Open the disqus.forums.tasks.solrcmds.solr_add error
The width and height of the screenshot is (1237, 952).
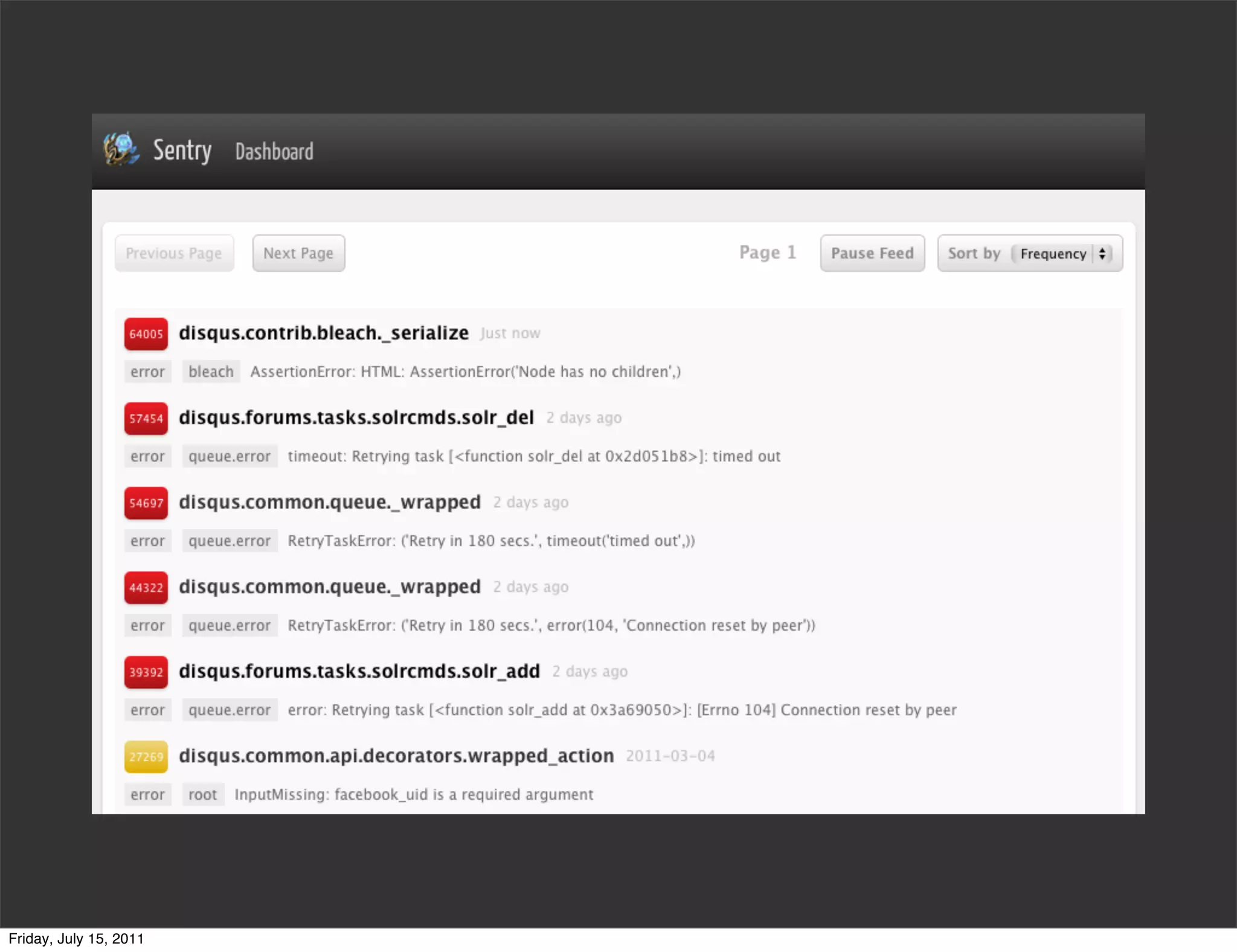pyautogui.click(x=359, y=671)
